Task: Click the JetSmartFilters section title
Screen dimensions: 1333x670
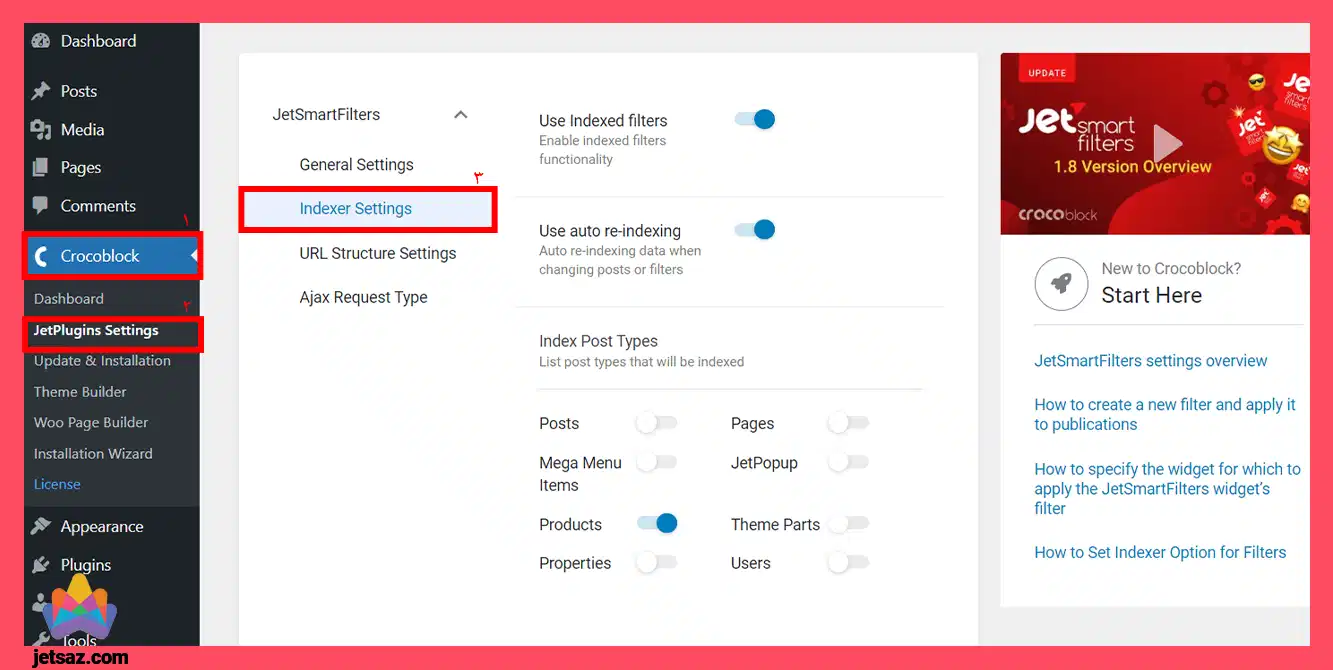Action: [326, 115]
